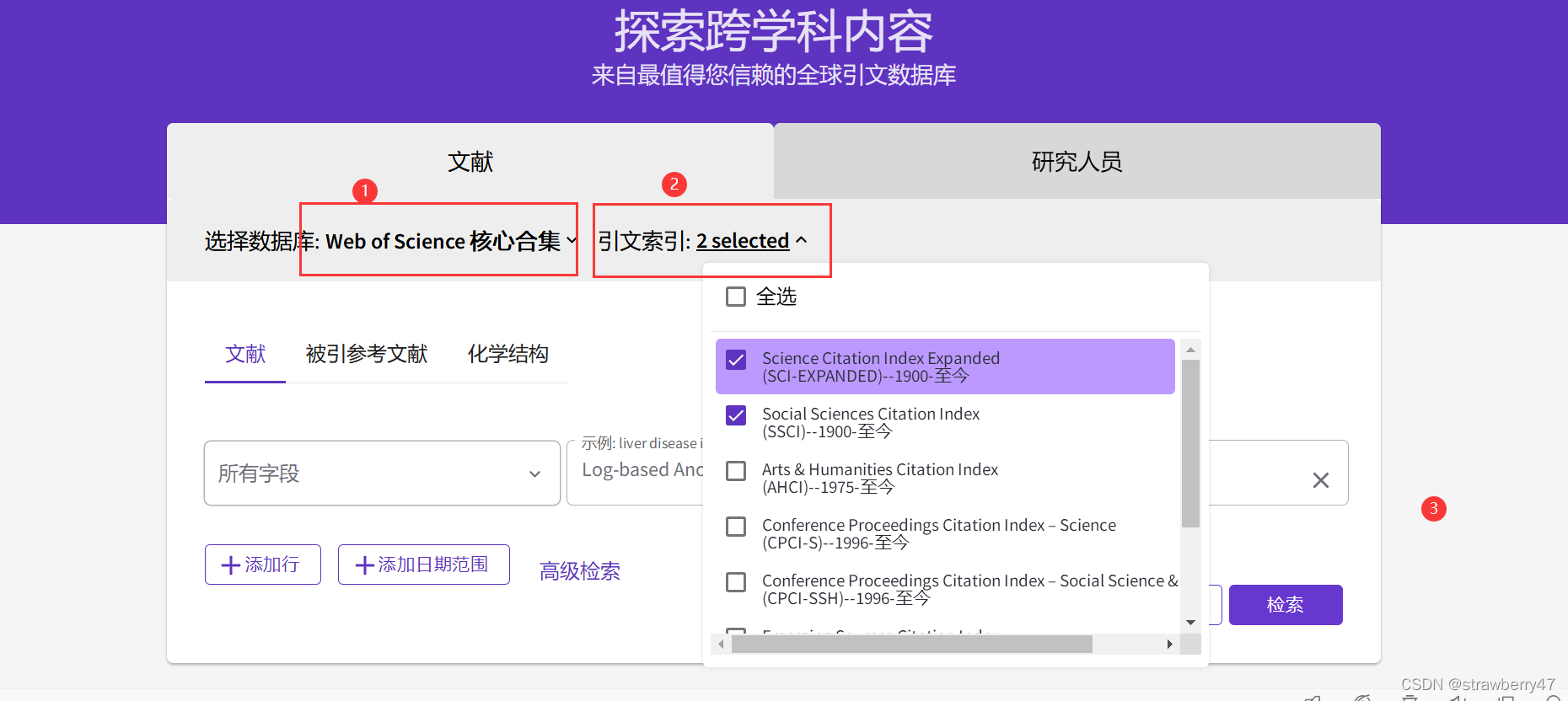Switch to the 文献 main tab

coord(470,161)
